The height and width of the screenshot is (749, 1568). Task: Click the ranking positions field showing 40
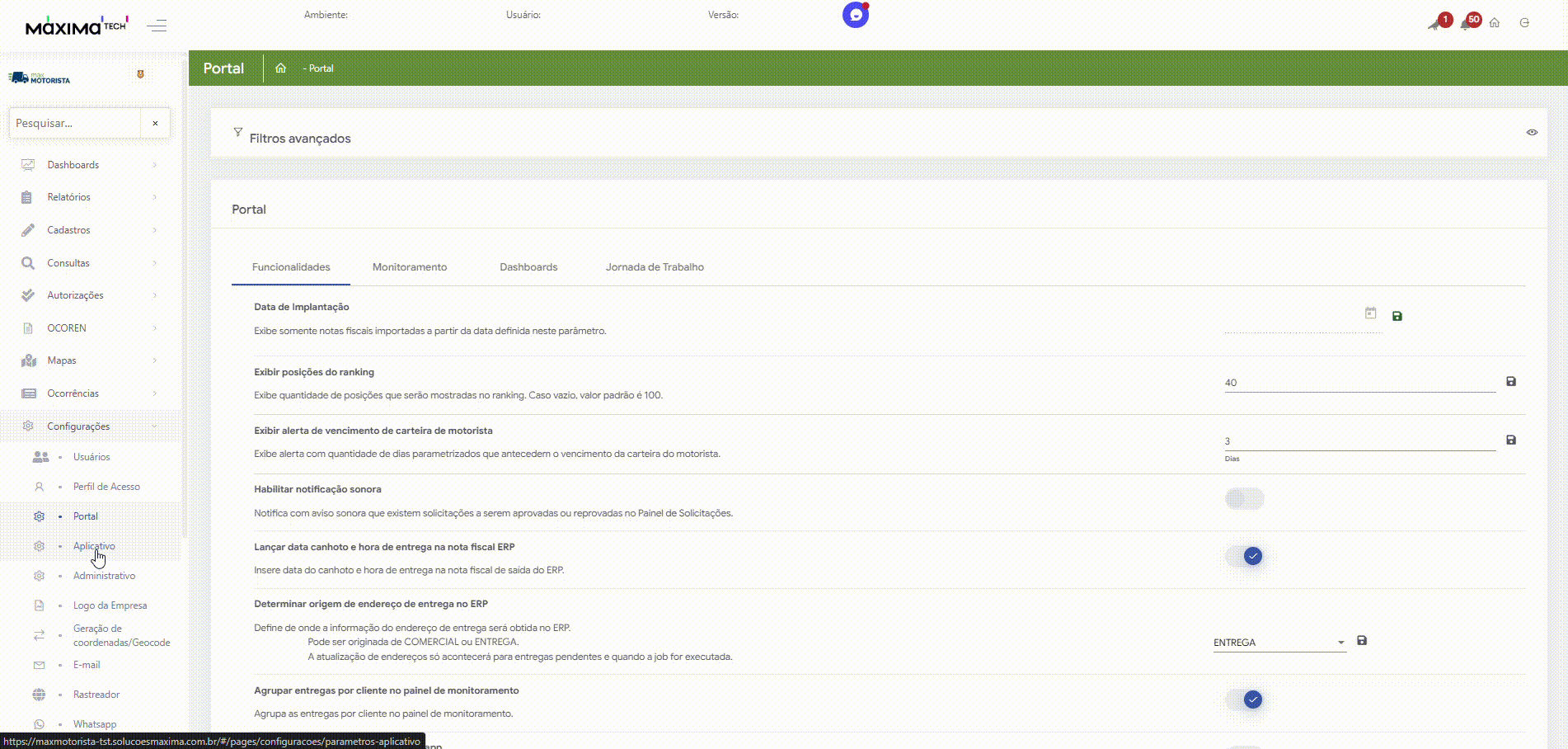pos(1360,383)
